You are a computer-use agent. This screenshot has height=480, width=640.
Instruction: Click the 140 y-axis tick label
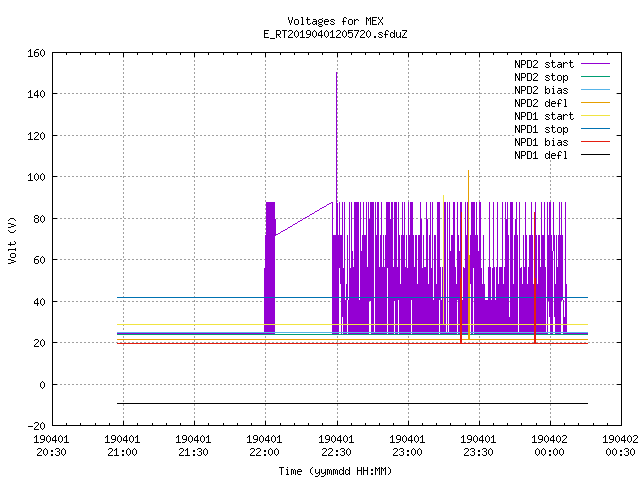pos(36,94)
